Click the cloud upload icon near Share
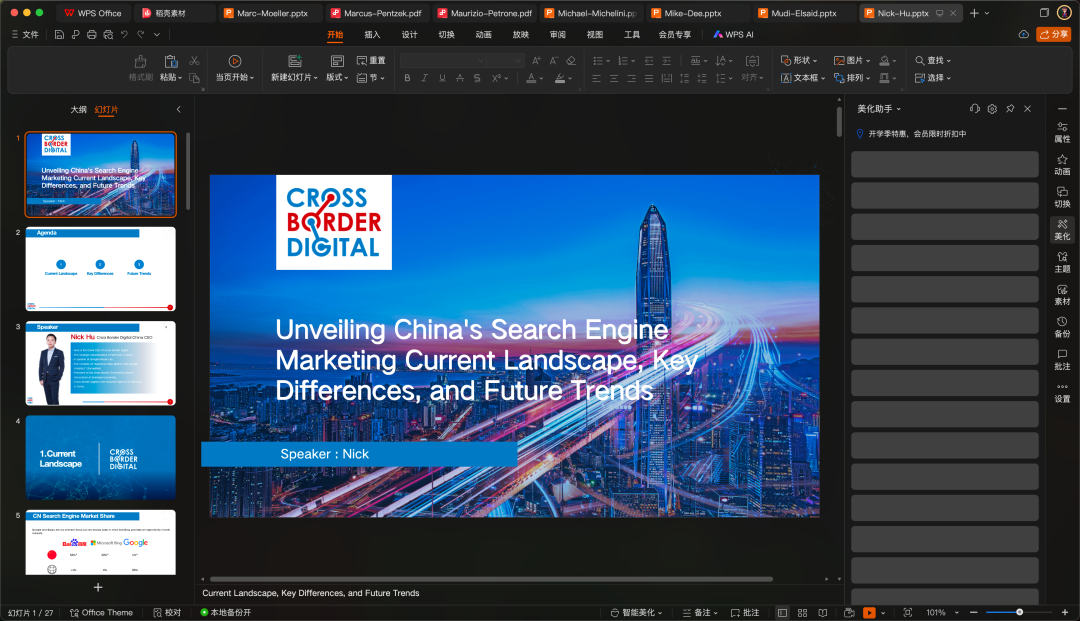 tap(1024, 34)
